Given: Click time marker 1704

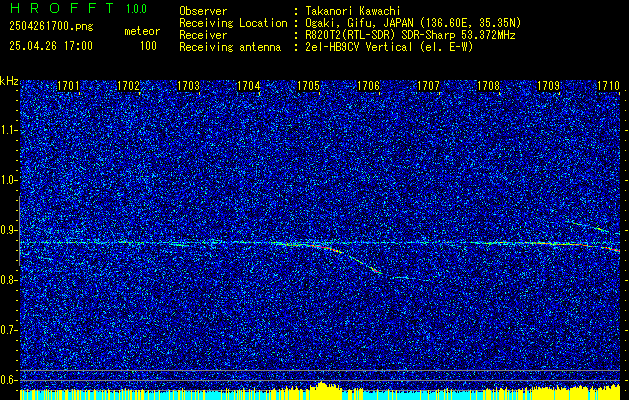Looking at the screenshot, I should 249,86.
